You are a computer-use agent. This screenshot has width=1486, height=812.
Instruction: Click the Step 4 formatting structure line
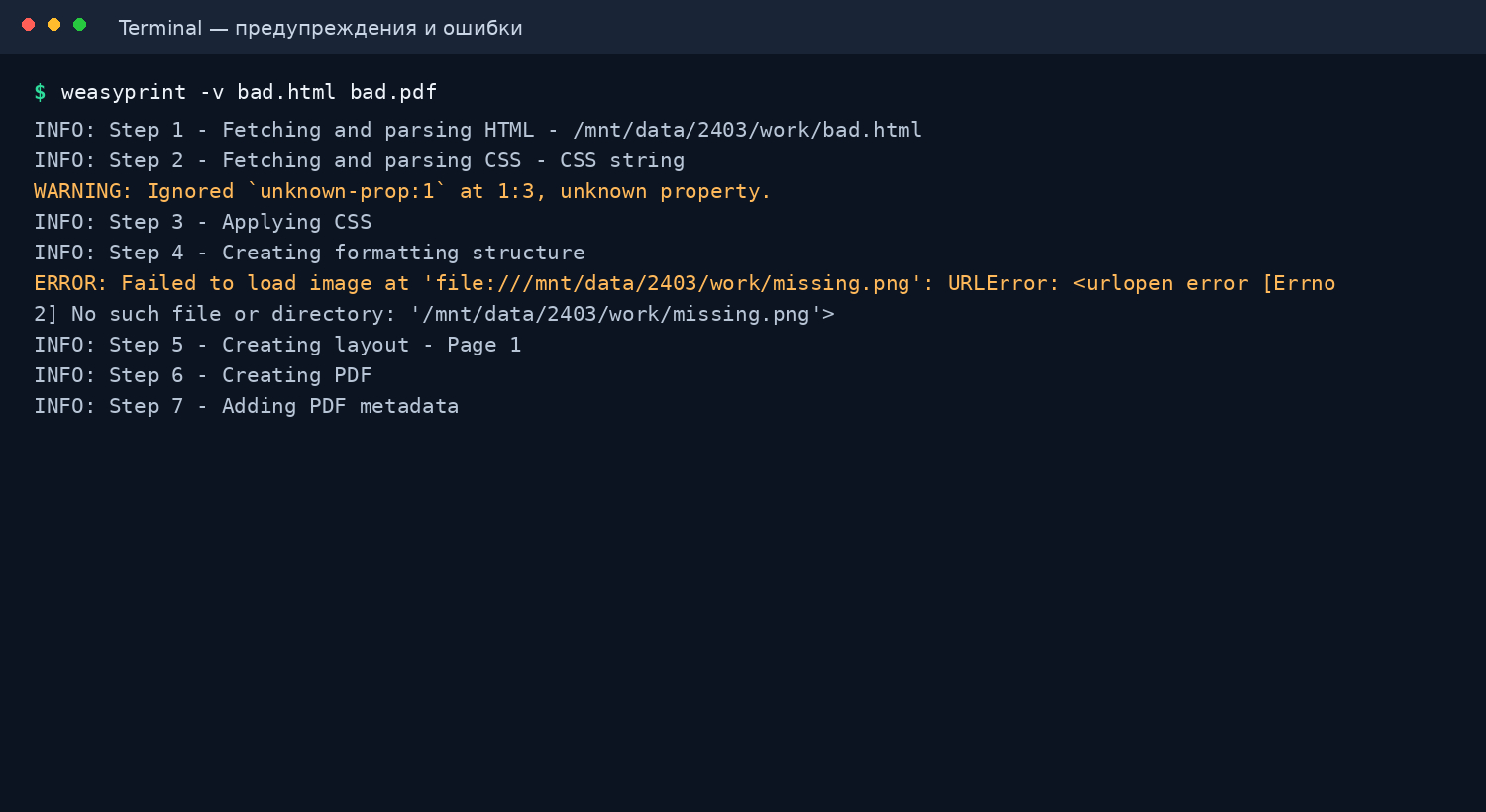coord(309,253)
